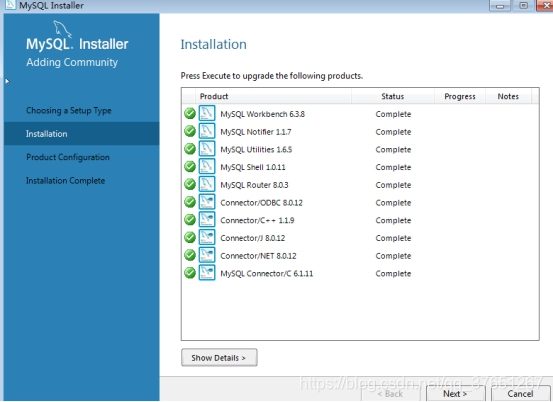Click the green checkmark beside Connector/J 8.0.12
The height and width of the screenshot is (402, 553).
click(190, 237)
